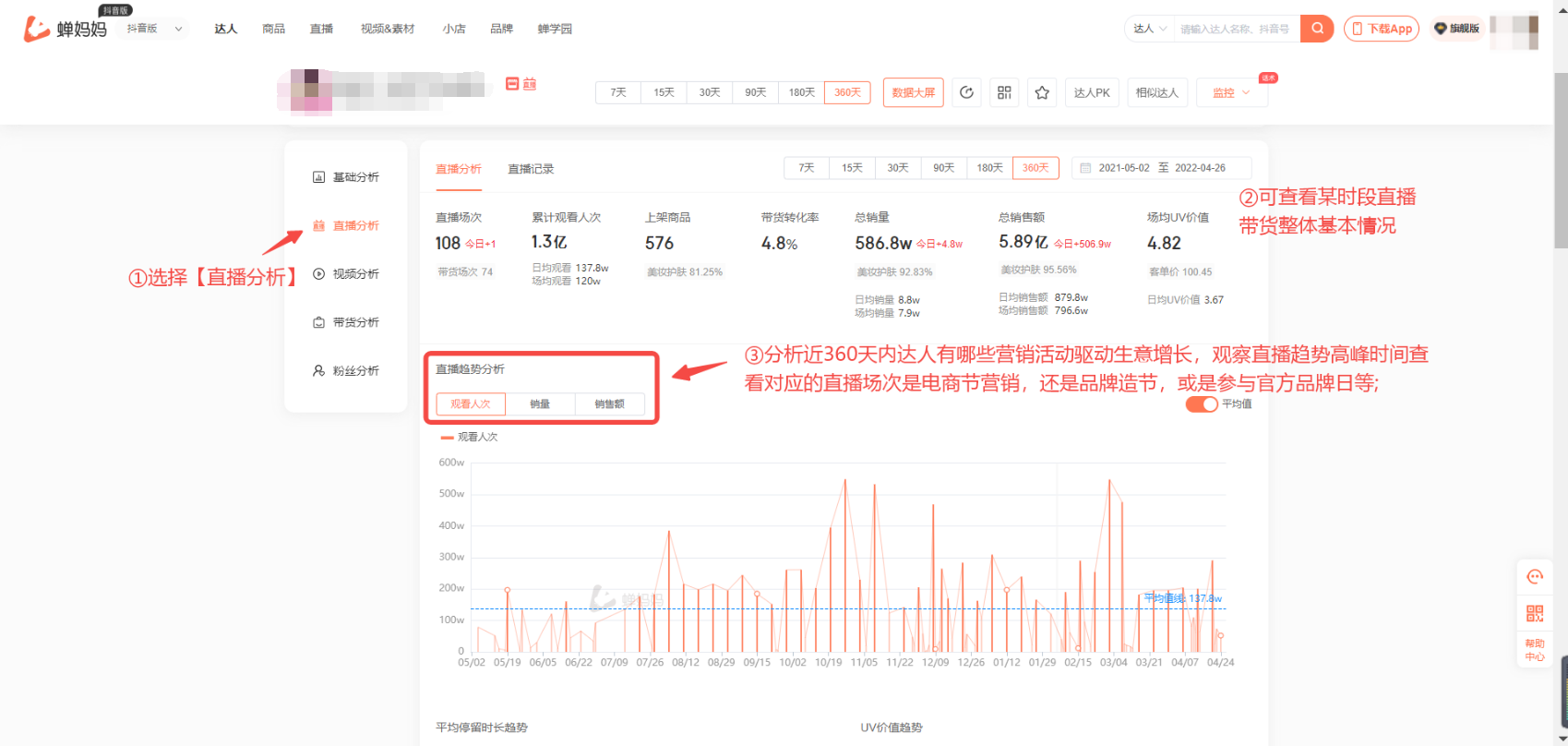Click the 带货分析 bag icon
The width and height of the screenshot is (1568, 746).
[318, 322]
